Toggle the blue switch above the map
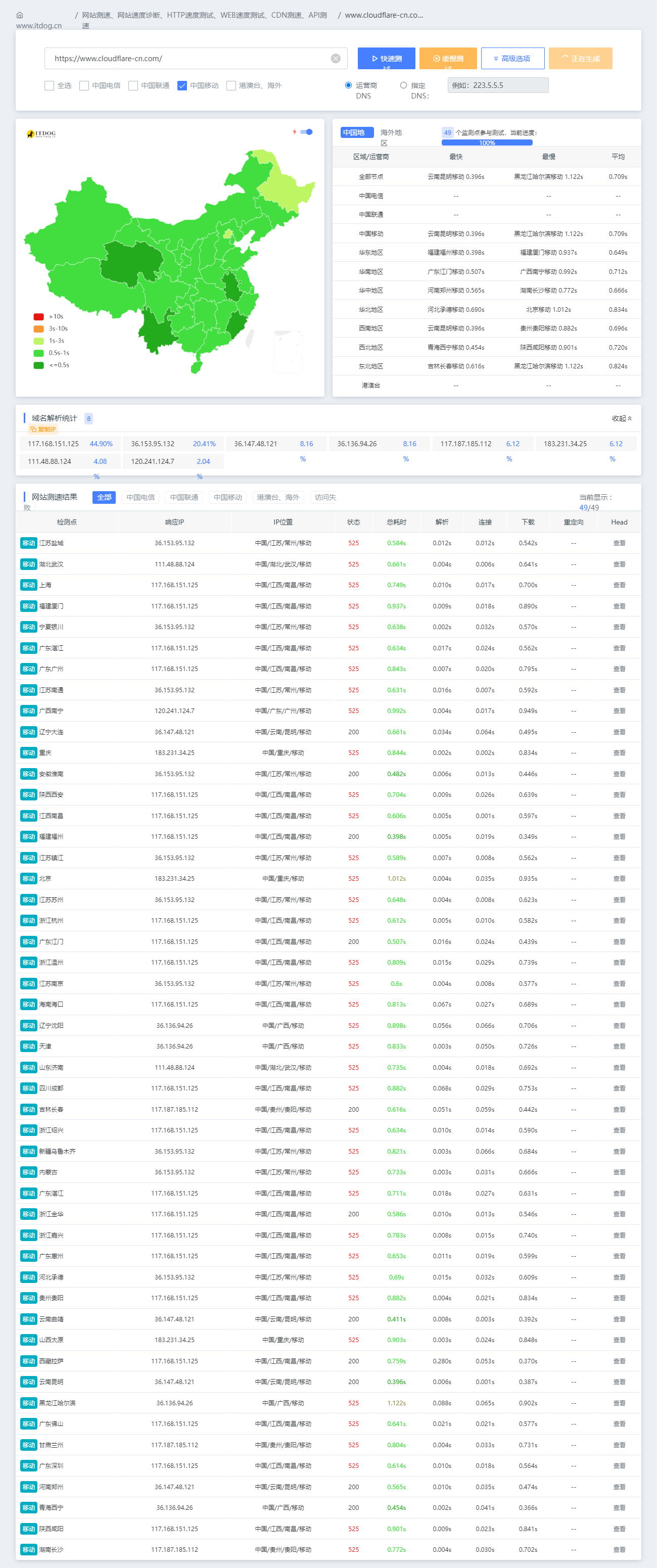657x1568 pixels. (307, 131)
